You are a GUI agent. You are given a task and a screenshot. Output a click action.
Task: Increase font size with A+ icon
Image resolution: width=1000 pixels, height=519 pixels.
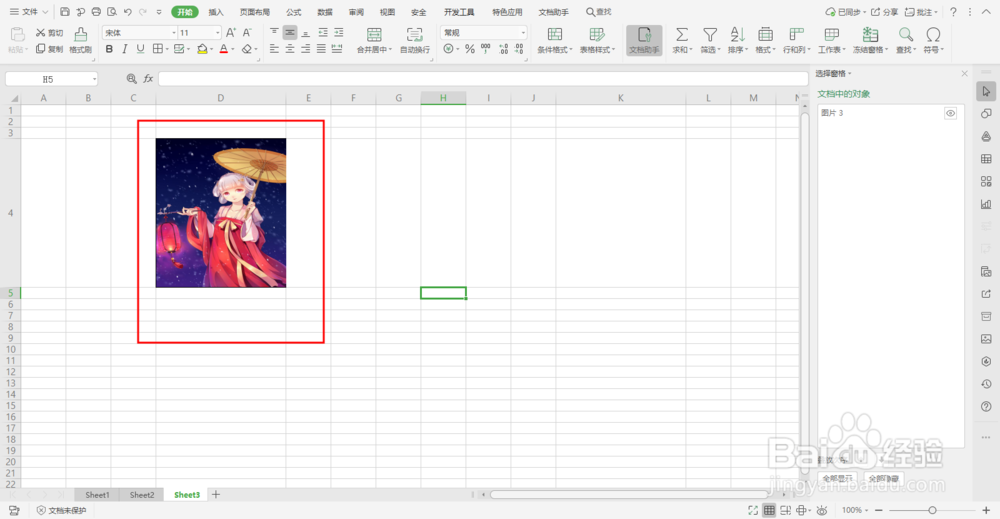click(x=231, y=33)
